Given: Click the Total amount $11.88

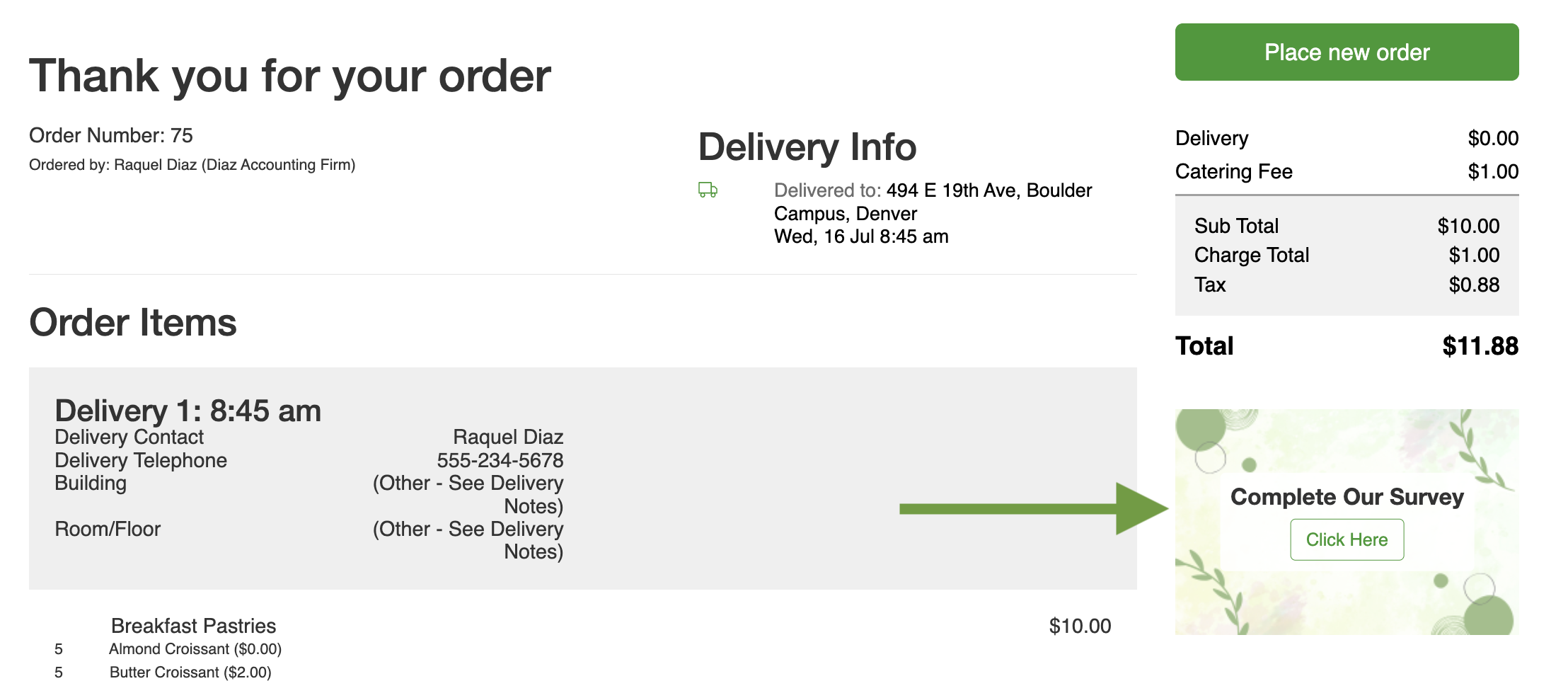Looking at the screenshot, I should 1480,346.
